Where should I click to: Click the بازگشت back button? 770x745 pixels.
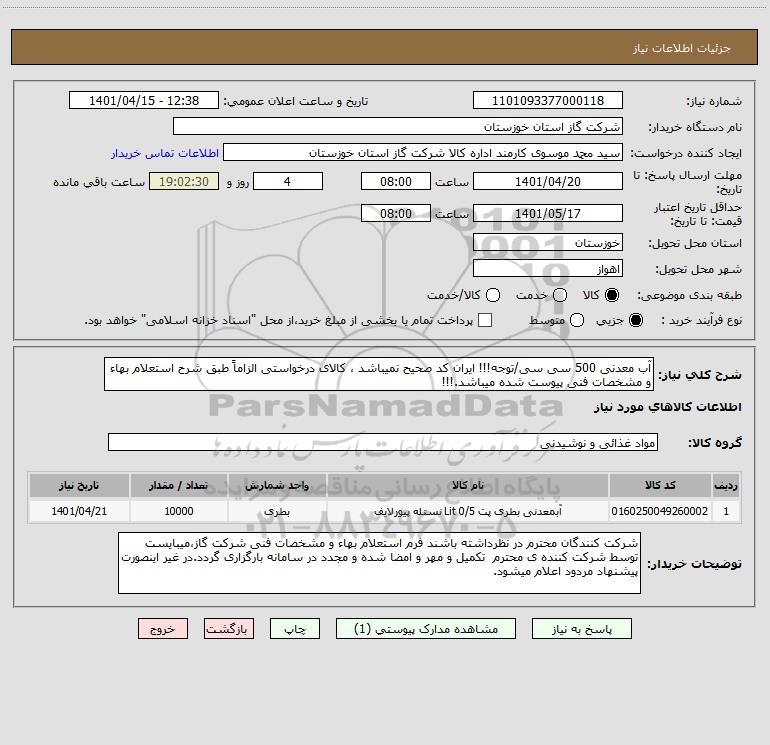[x=229, y=629]
